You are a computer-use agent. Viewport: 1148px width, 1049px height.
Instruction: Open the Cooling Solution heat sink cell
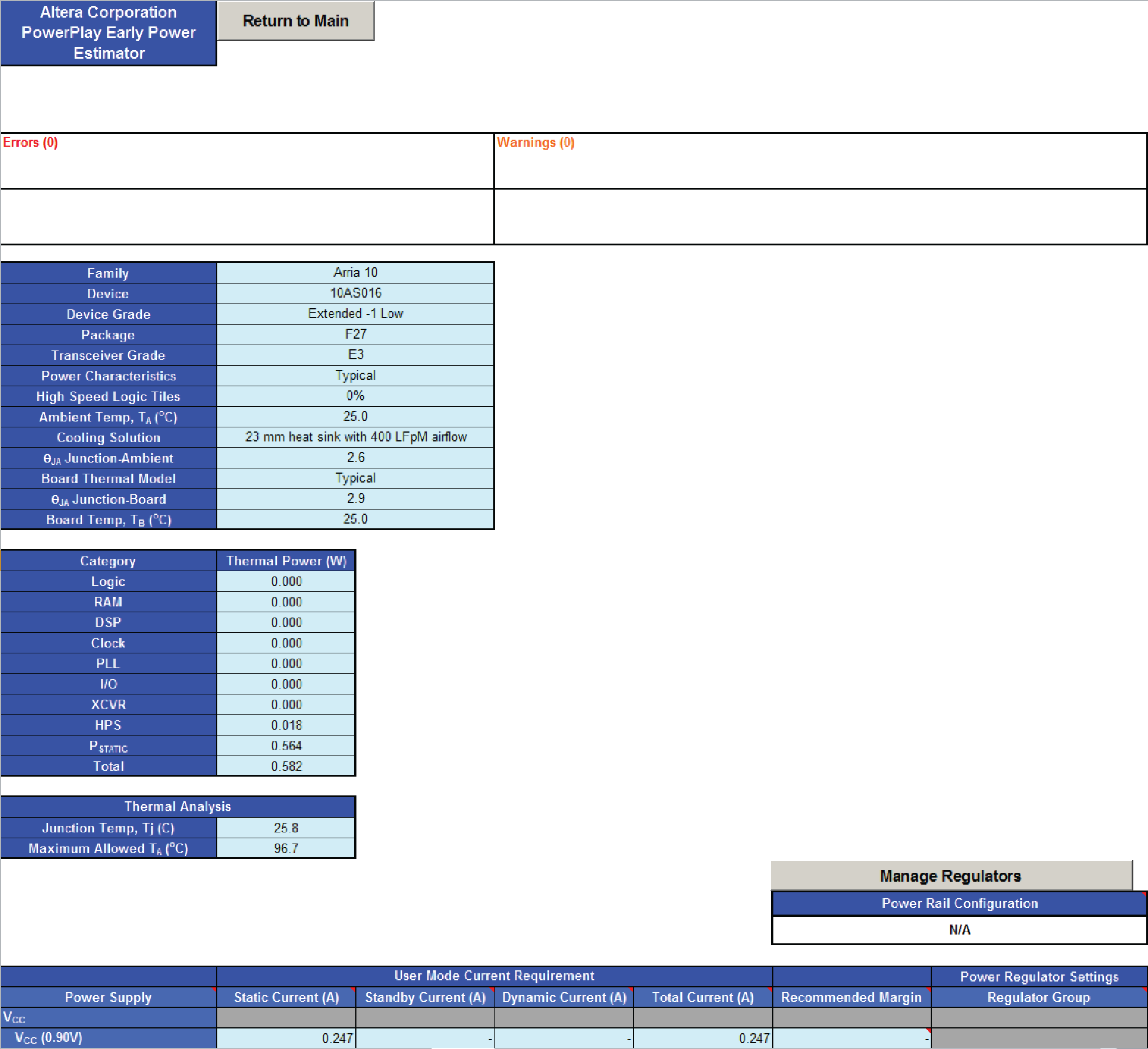(x=355, y=437)
